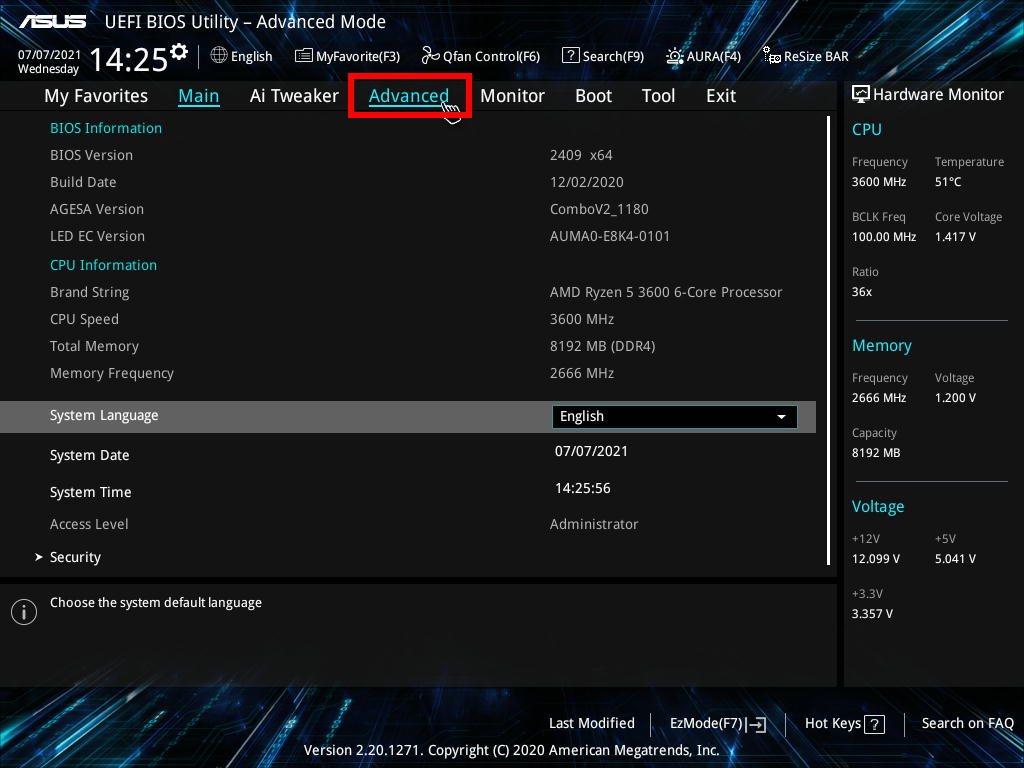
Task: Click the Ratio value 36x
Action: pos(861,292)
